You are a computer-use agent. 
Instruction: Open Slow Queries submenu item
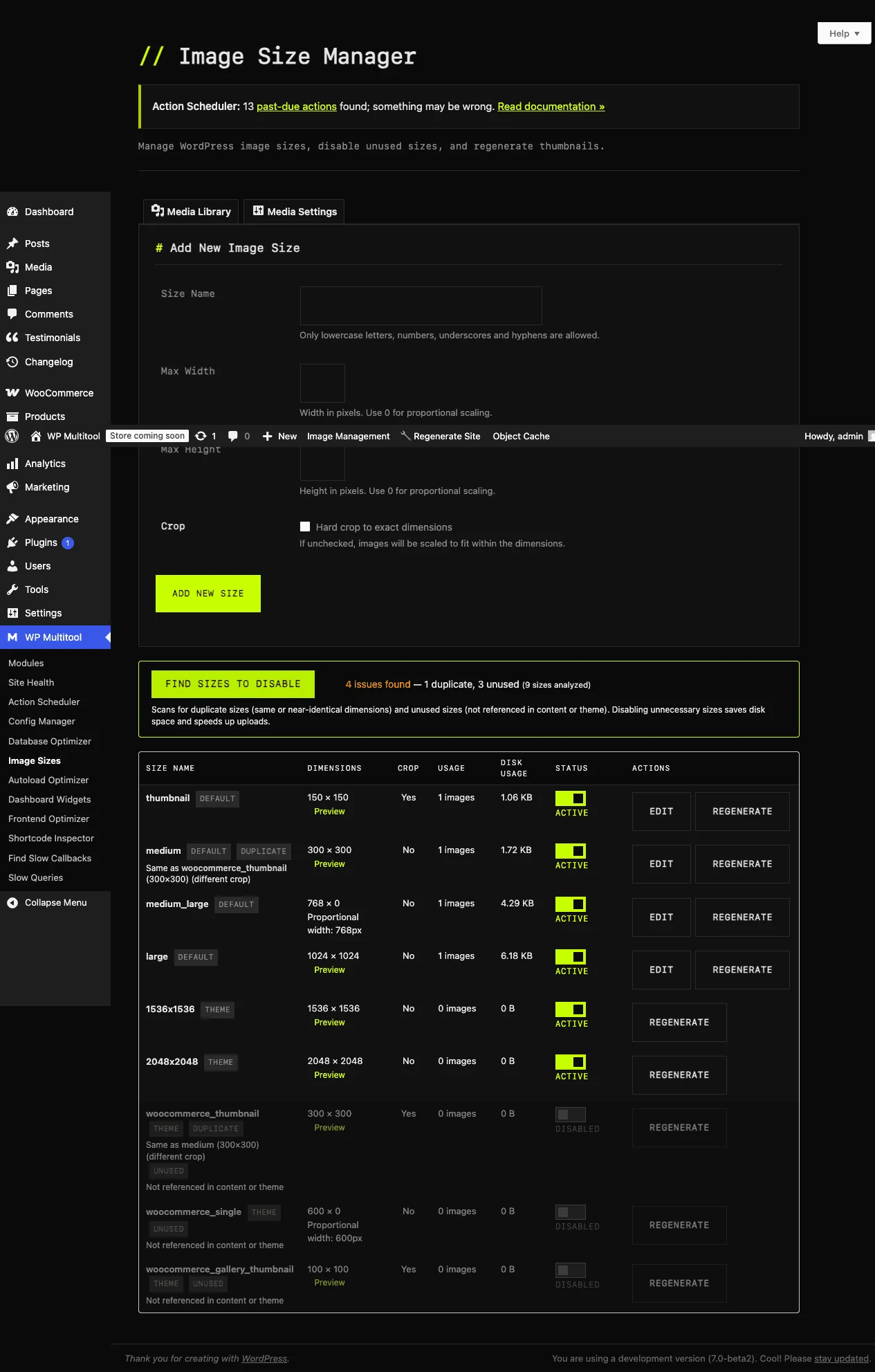(x=36, y=877)
